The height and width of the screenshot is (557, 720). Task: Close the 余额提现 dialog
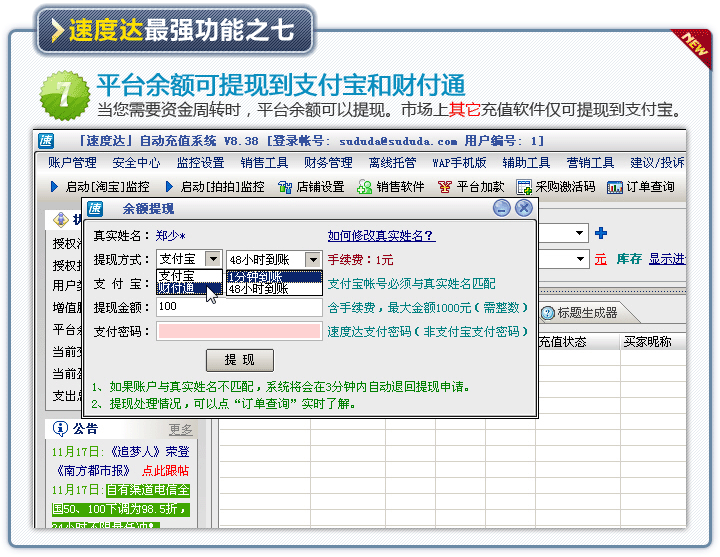point(523,208)
